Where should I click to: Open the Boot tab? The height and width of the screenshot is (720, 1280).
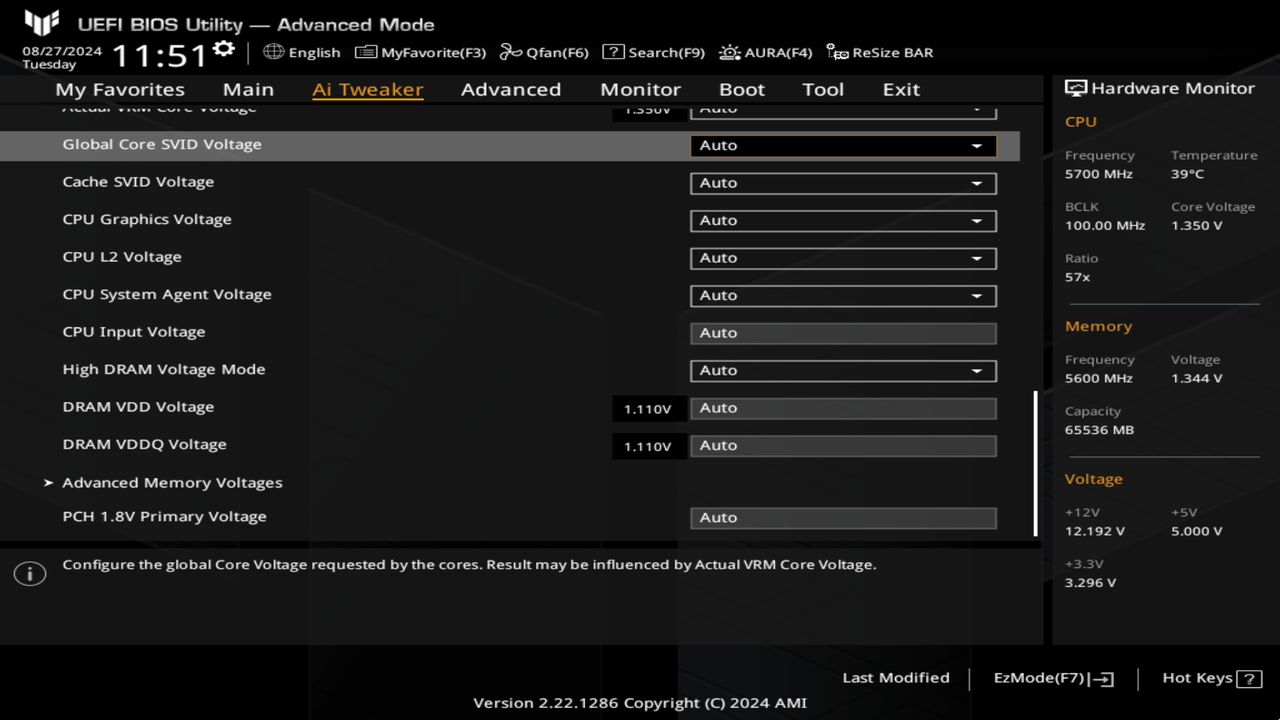[742, 89]
